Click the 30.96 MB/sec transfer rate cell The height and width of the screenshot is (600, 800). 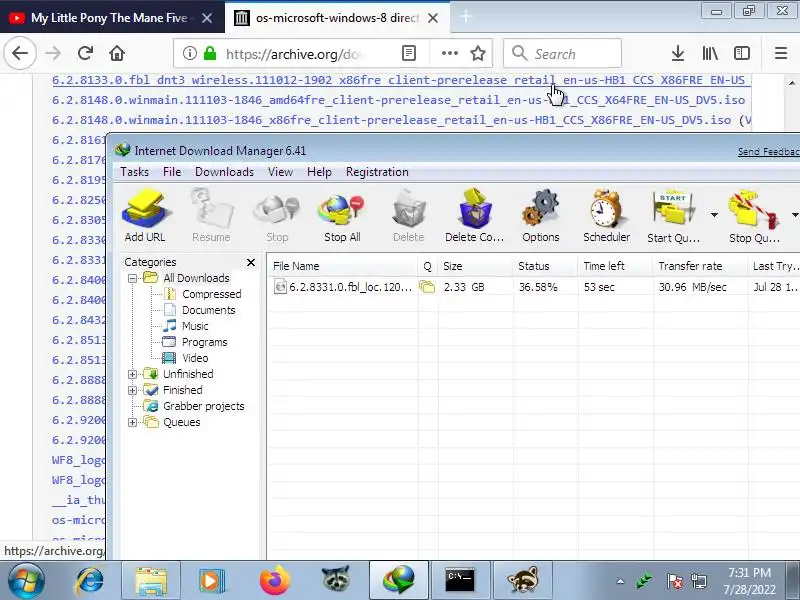click(x=692, y=287)
